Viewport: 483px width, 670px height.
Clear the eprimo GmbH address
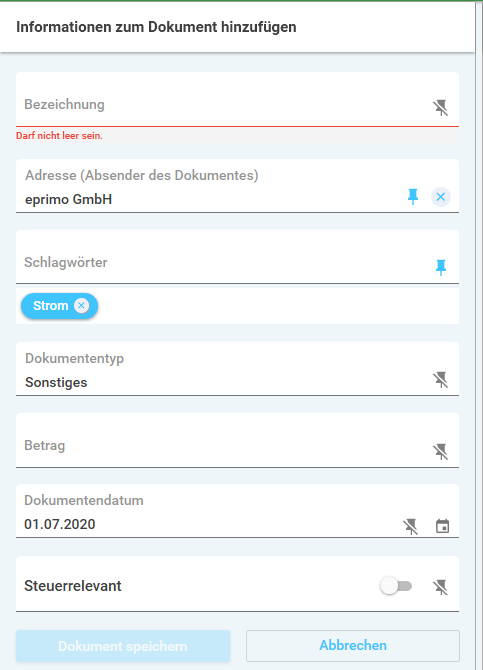pos(441,197)
